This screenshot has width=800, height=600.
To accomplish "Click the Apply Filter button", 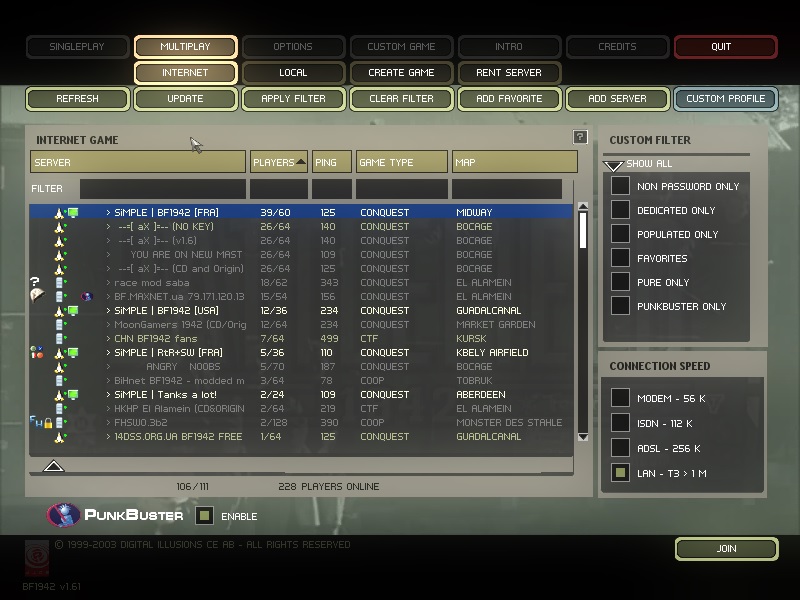I will click(293, 98).
